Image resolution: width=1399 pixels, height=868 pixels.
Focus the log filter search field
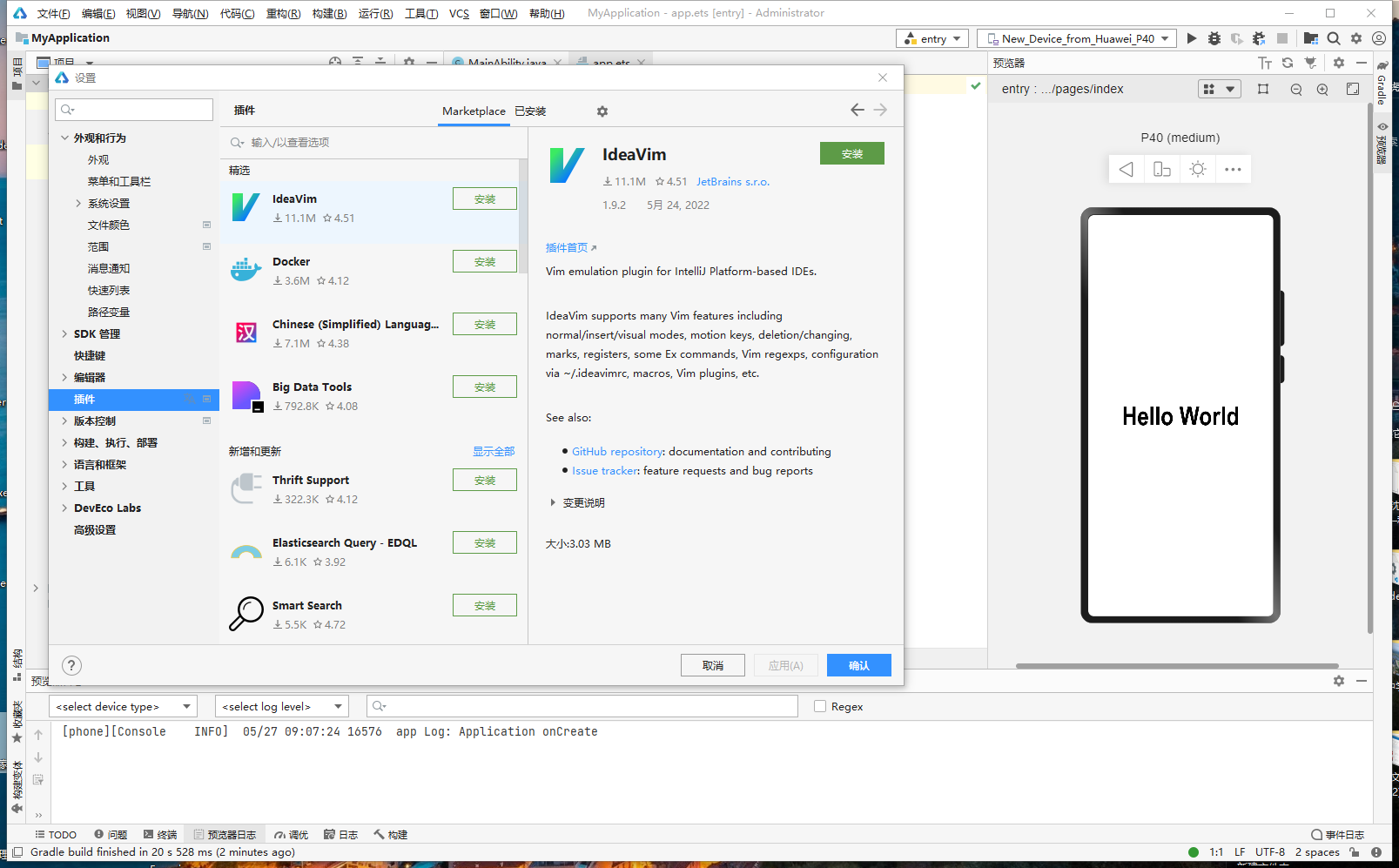582,706
